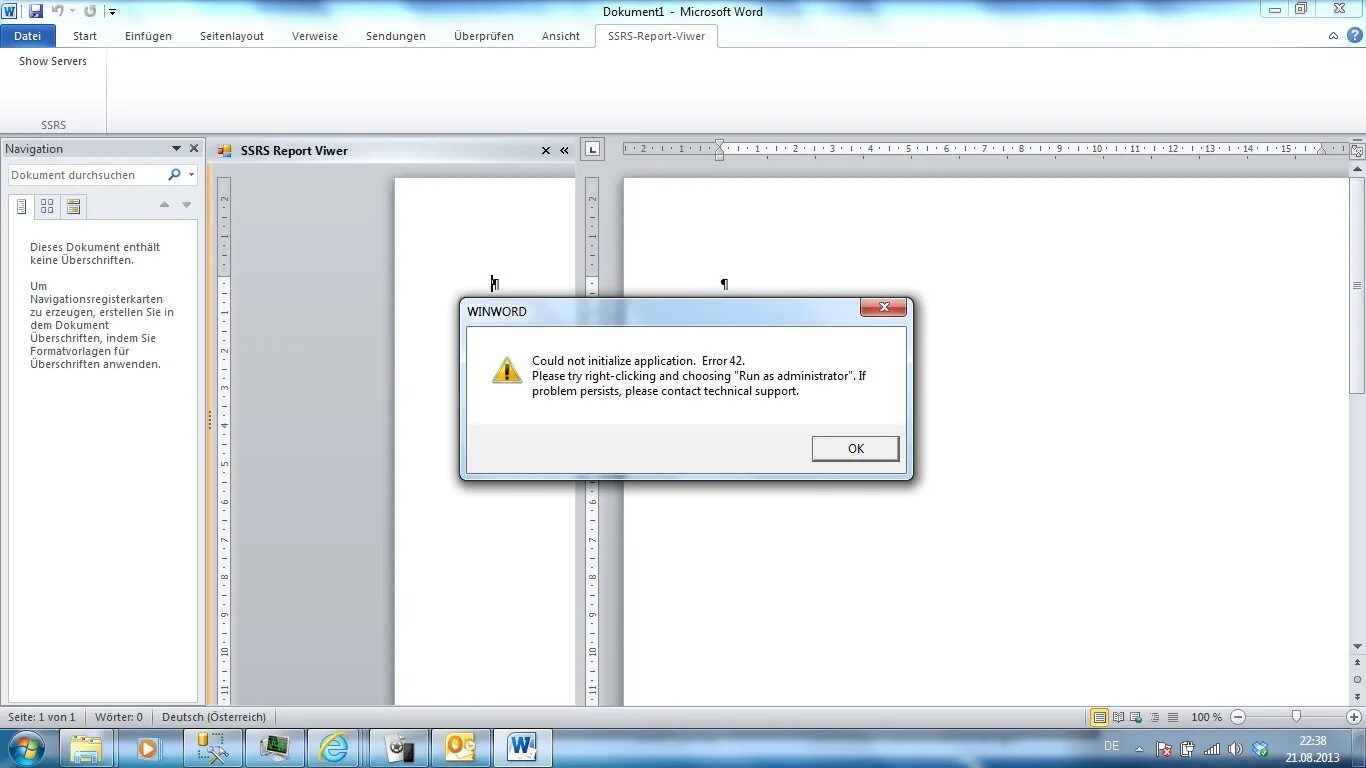Click the zoom in plus button

(x=1354, y=717)
